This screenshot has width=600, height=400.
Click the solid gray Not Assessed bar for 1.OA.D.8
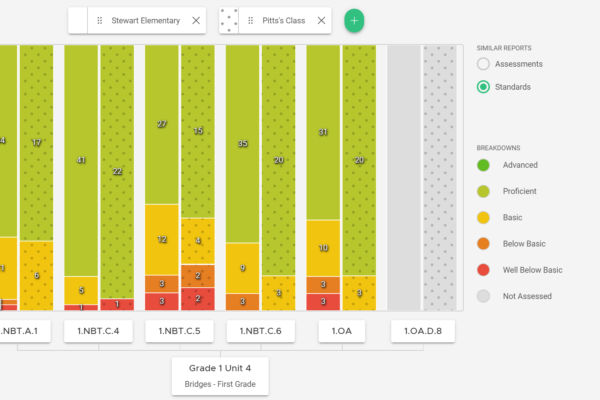tap(404, 178)
